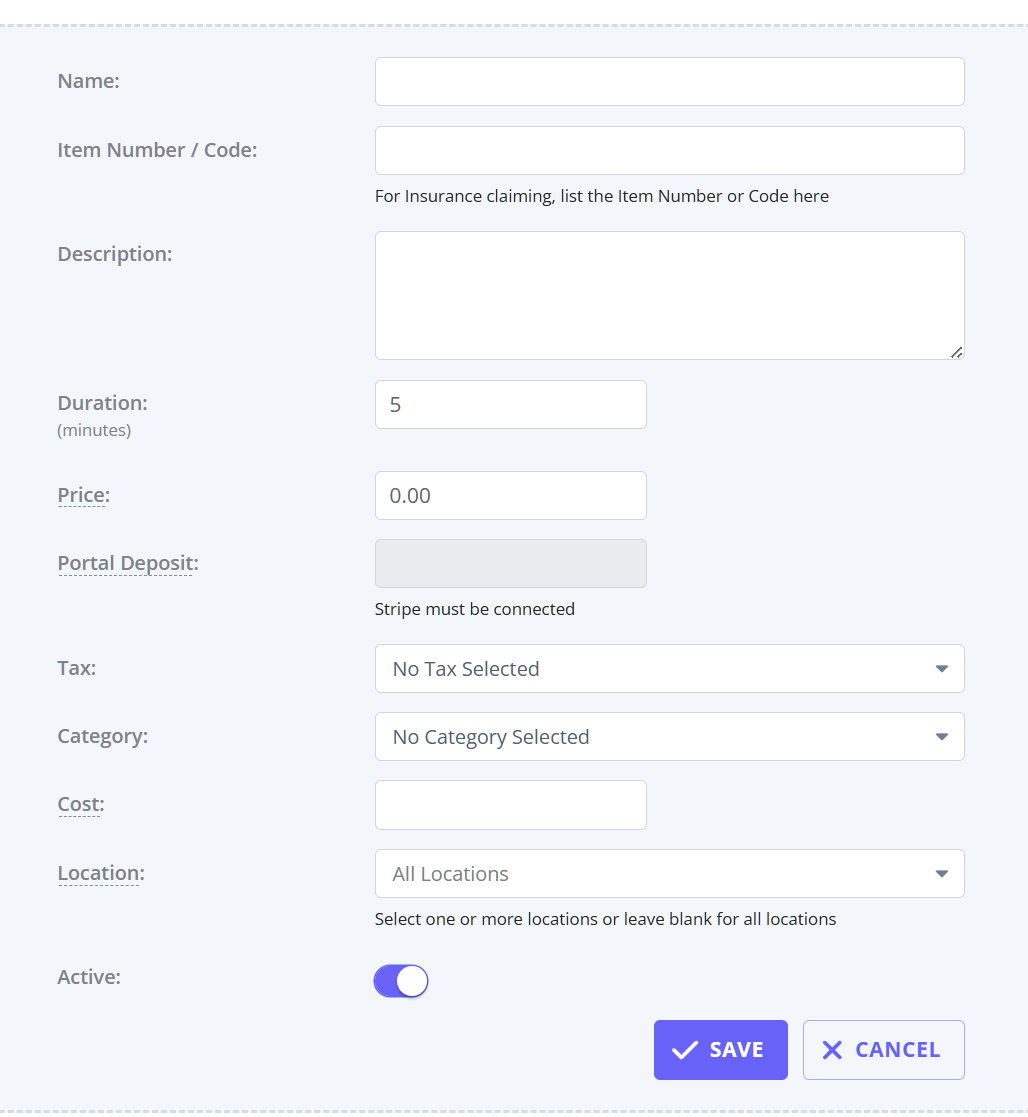The width and height of the screenshot is (1028, 1117).
Task: Click the underlined Cost label
Action: tap(81, 804)
